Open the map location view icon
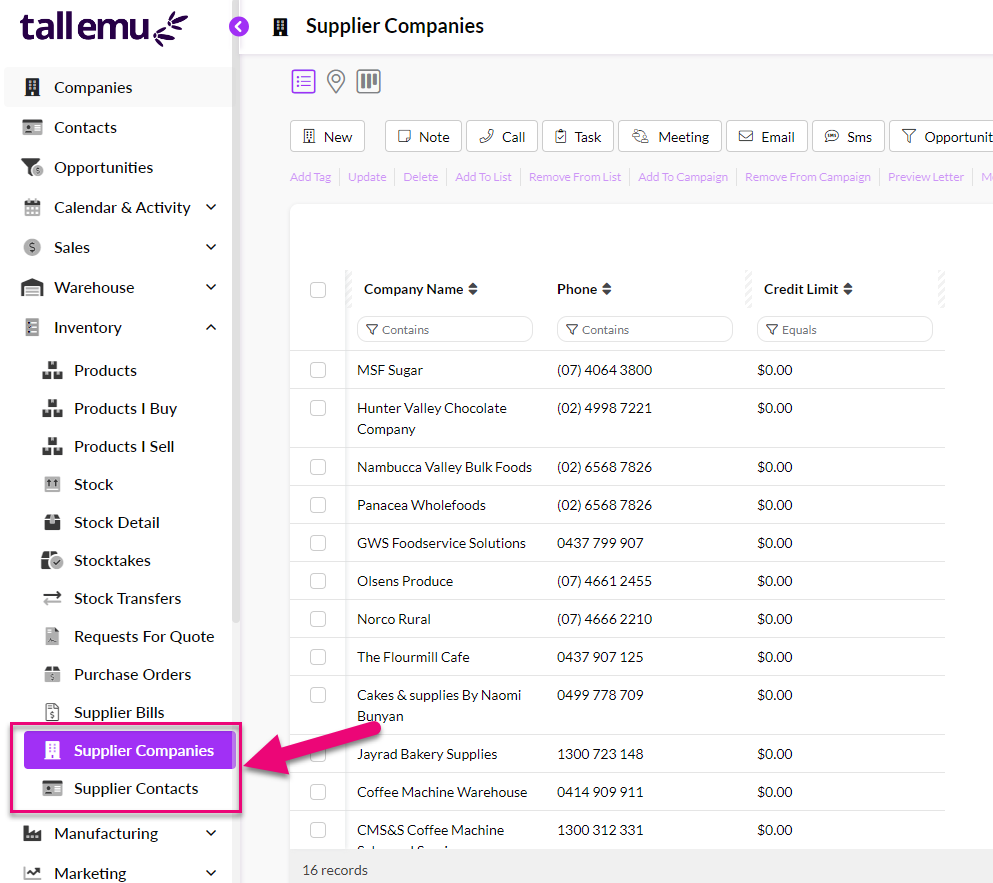Screen dimensions: 993x883 point(336,82)
